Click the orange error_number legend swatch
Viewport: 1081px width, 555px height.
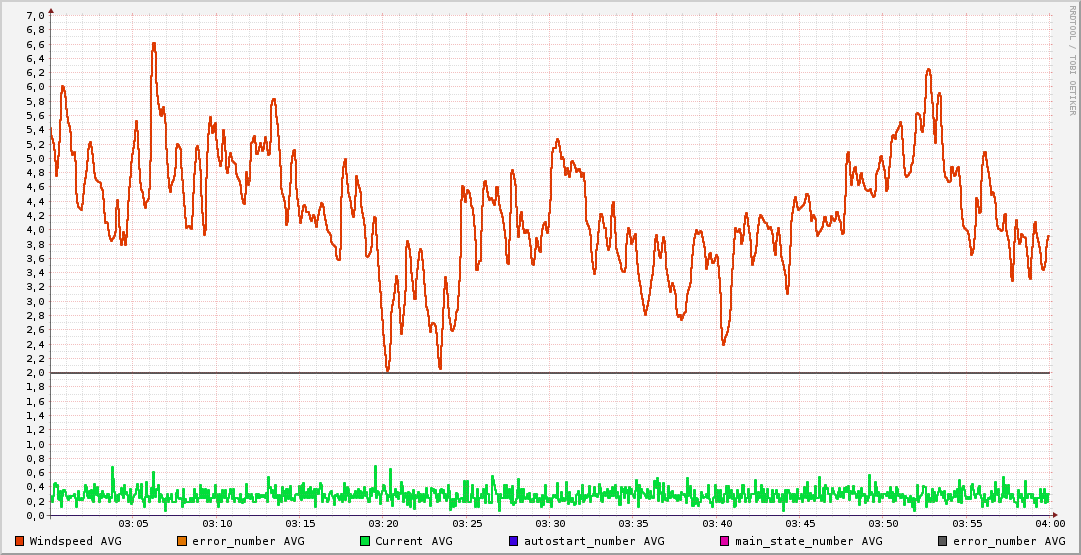coord(182,541)
